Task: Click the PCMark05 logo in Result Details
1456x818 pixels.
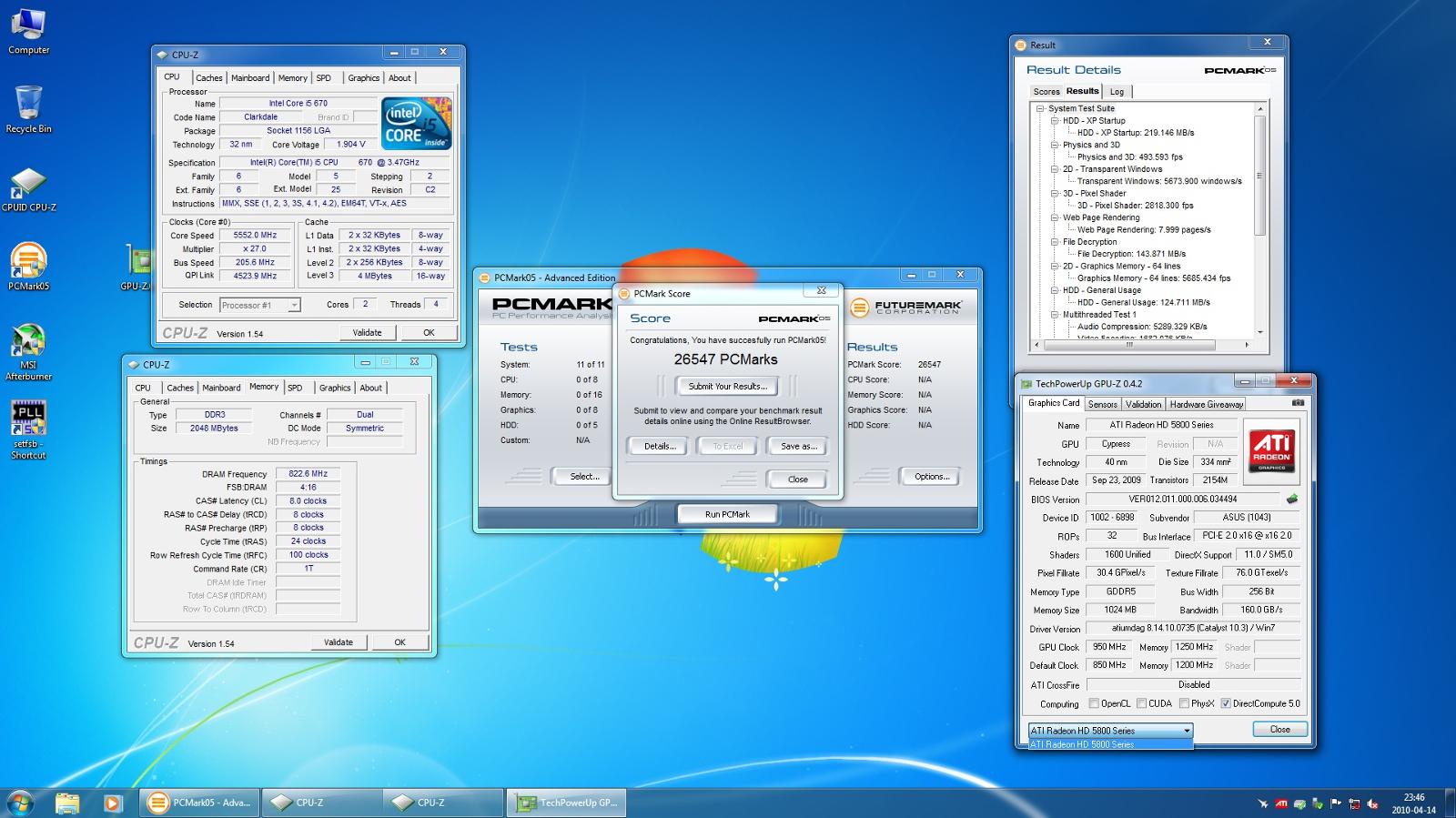Action: 1239,70
